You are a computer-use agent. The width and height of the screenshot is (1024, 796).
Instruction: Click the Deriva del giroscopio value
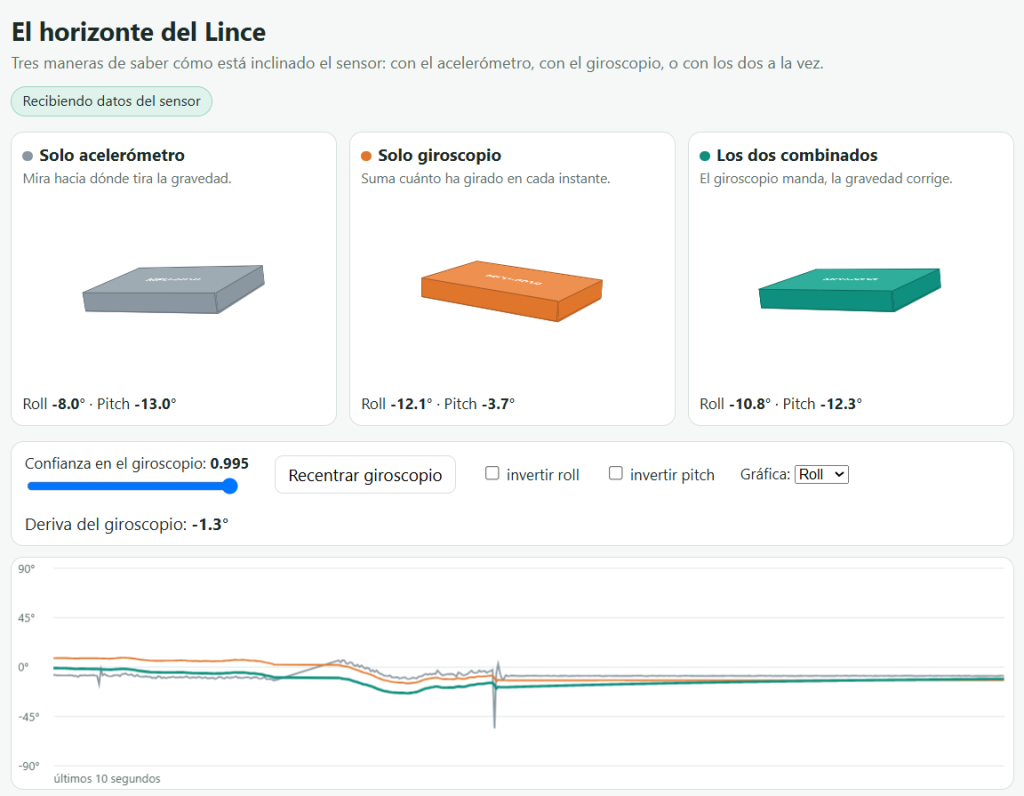pyautogui.click(x=210, y=524)
